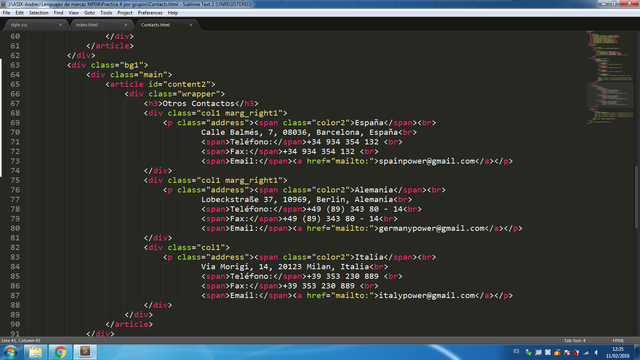Click on italypower@gmail.com in the code
This screenshot has width=640, height=360.
point(427,296)
